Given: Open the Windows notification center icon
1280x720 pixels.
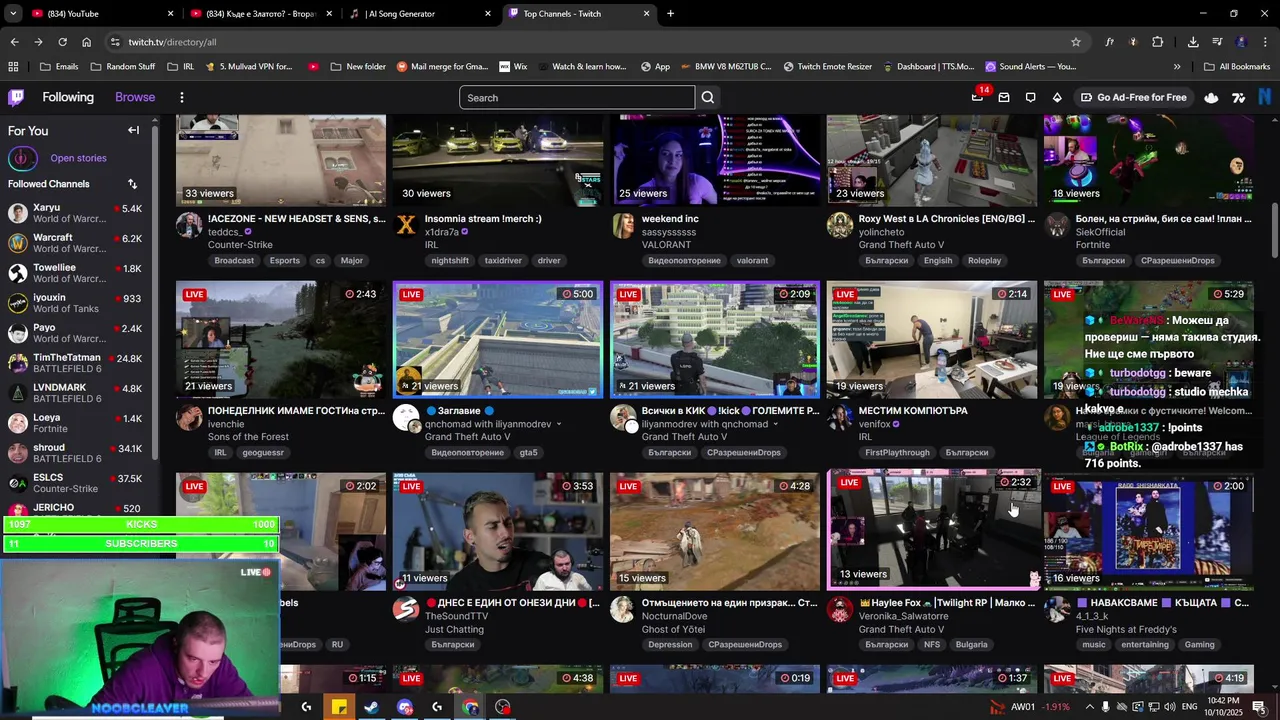Looking at the screenshot, I should pyautogui.click(x=1259, y=707).
